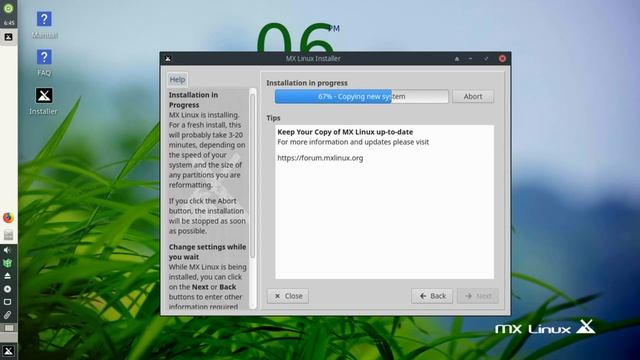Minimize the MX Linux Installer window

(x=471, y=59)
